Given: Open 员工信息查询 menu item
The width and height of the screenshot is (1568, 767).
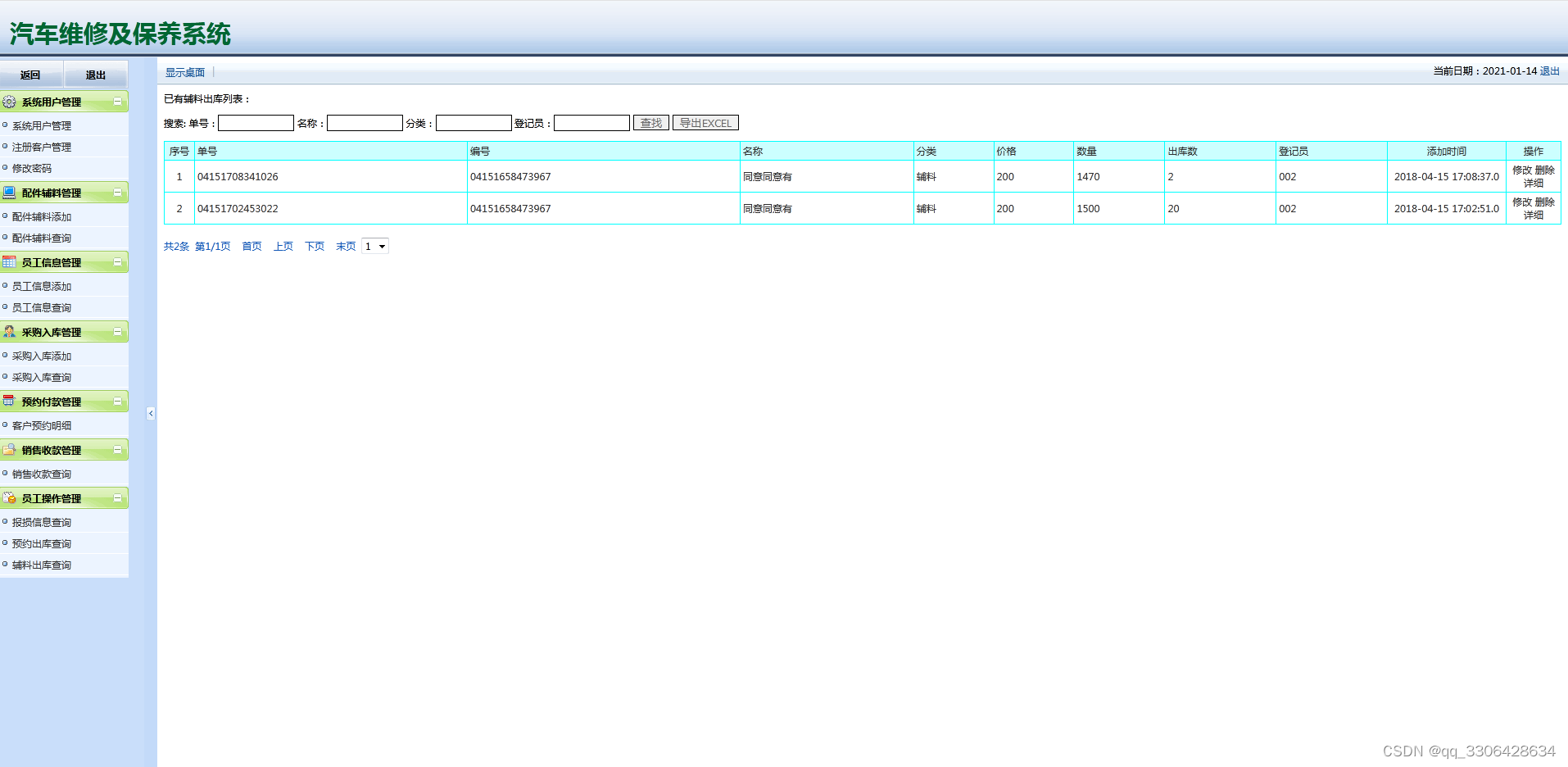Looking at the screenshot, I should pos(42,307).
